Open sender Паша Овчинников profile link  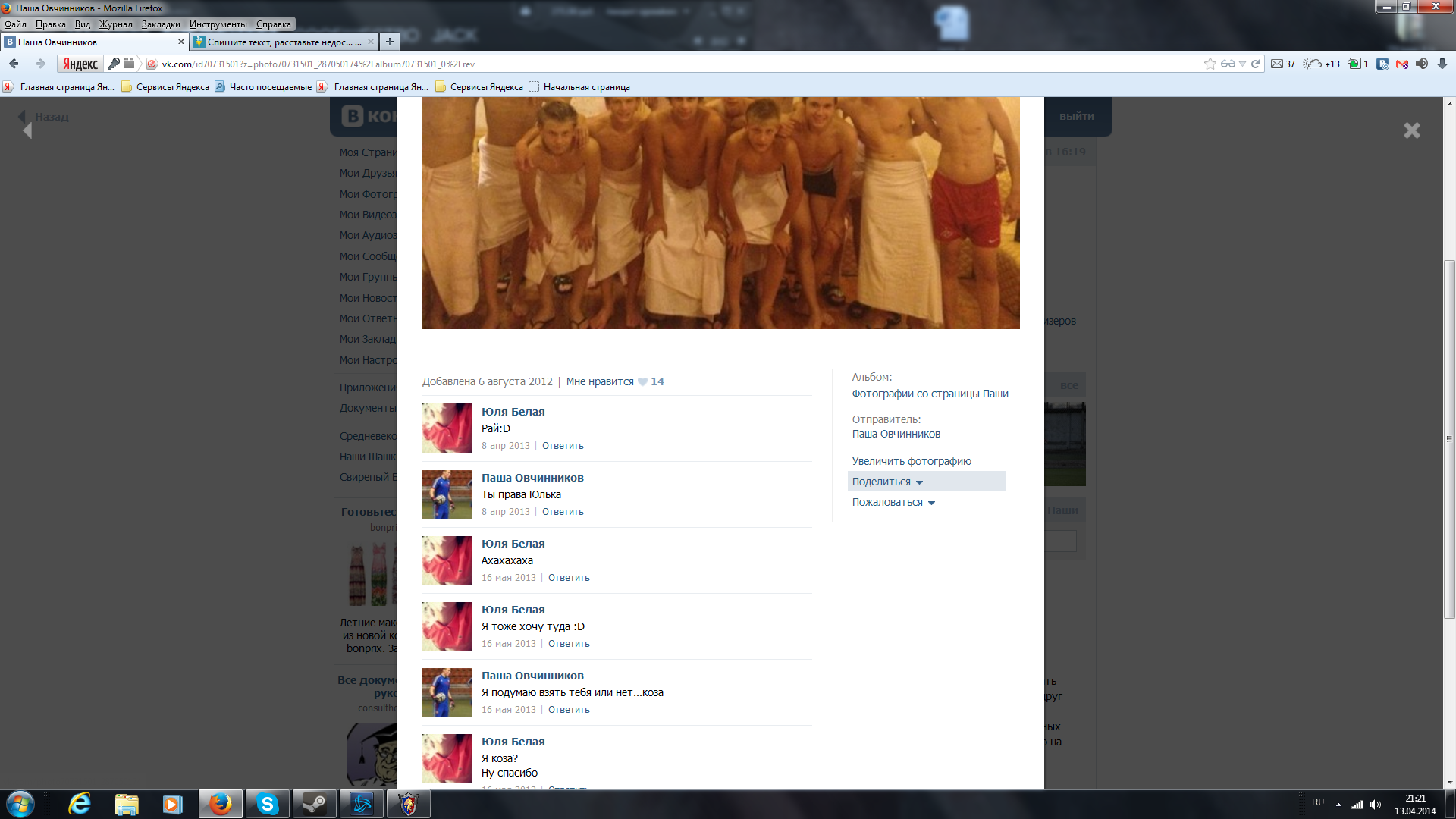tap(896, 434)
